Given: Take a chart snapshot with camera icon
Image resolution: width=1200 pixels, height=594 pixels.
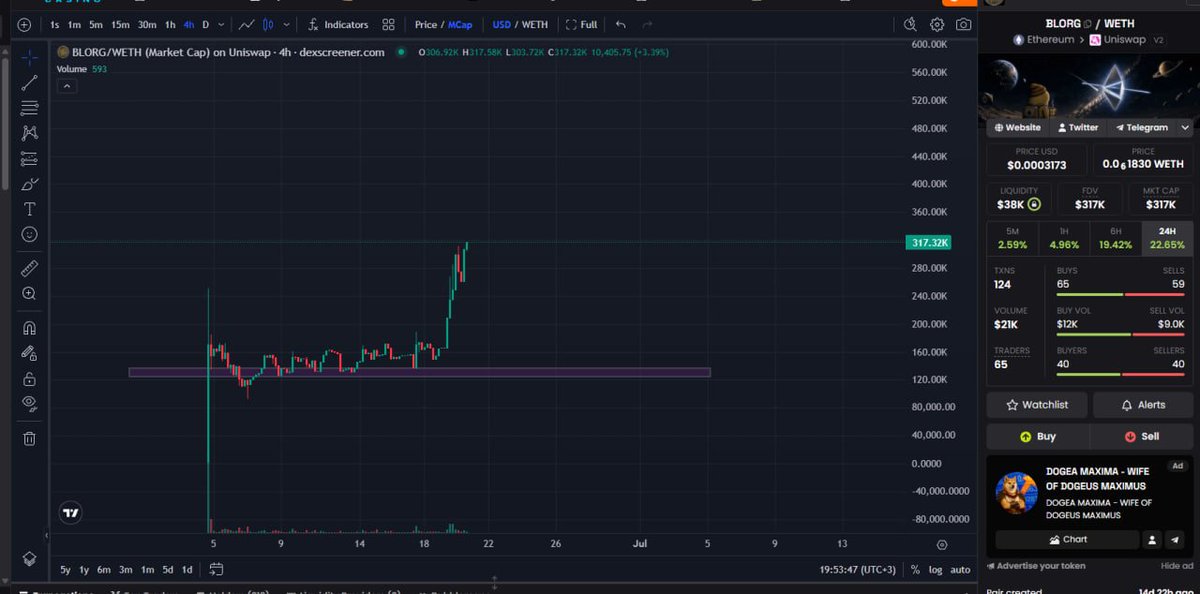Looking at the screenshot, I should pyautogui.click(x=963, y=24).
